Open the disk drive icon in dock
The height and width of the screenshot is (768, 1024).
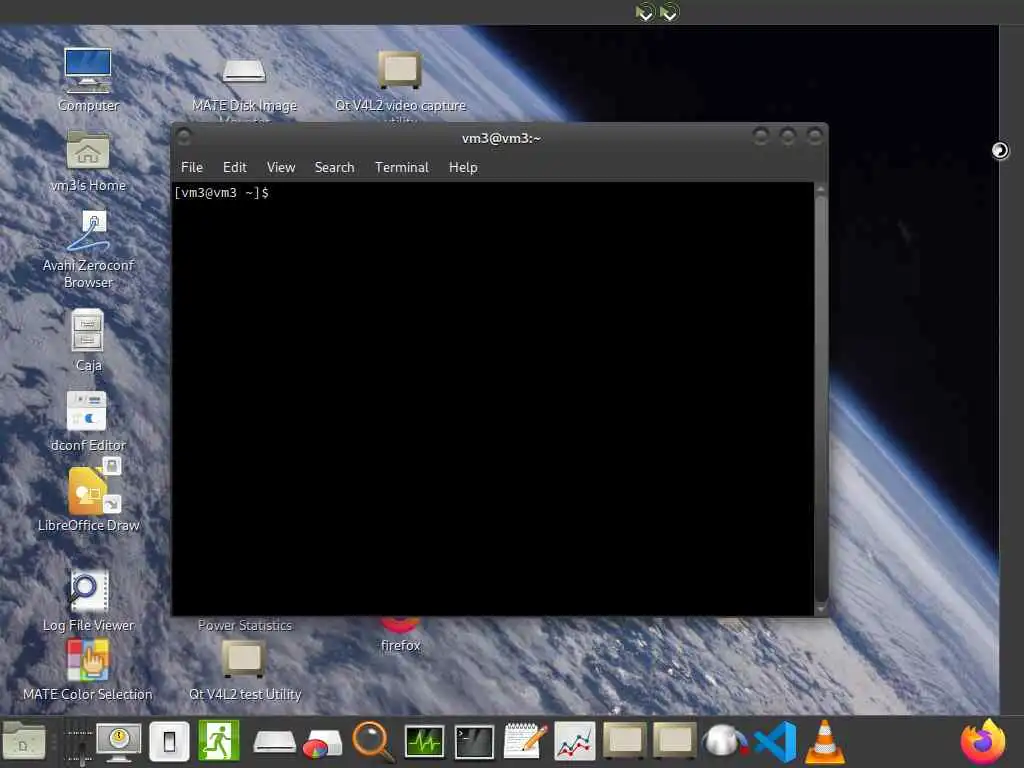pos(274,743)
